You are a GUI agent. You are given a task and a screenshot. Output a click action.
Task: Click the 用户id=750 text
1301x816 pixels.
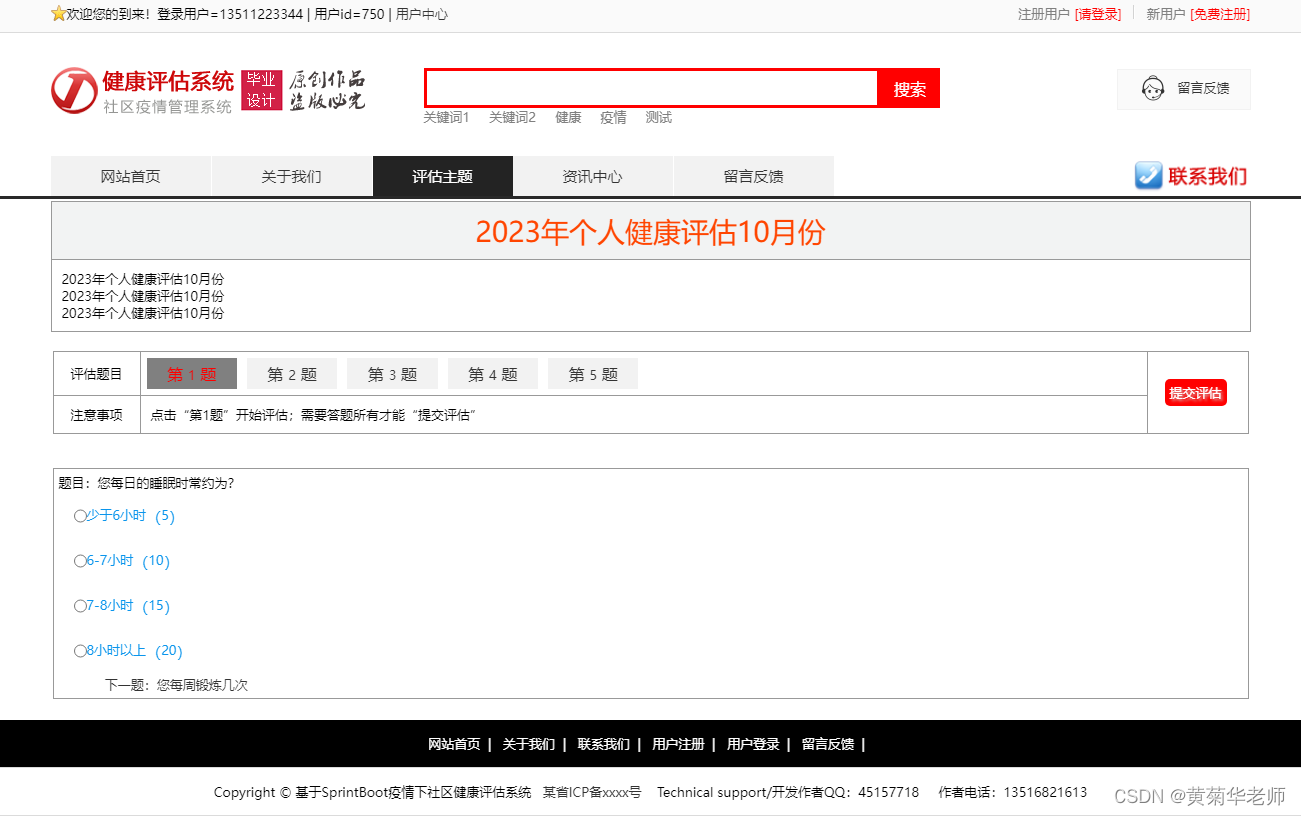pos(349,14)
